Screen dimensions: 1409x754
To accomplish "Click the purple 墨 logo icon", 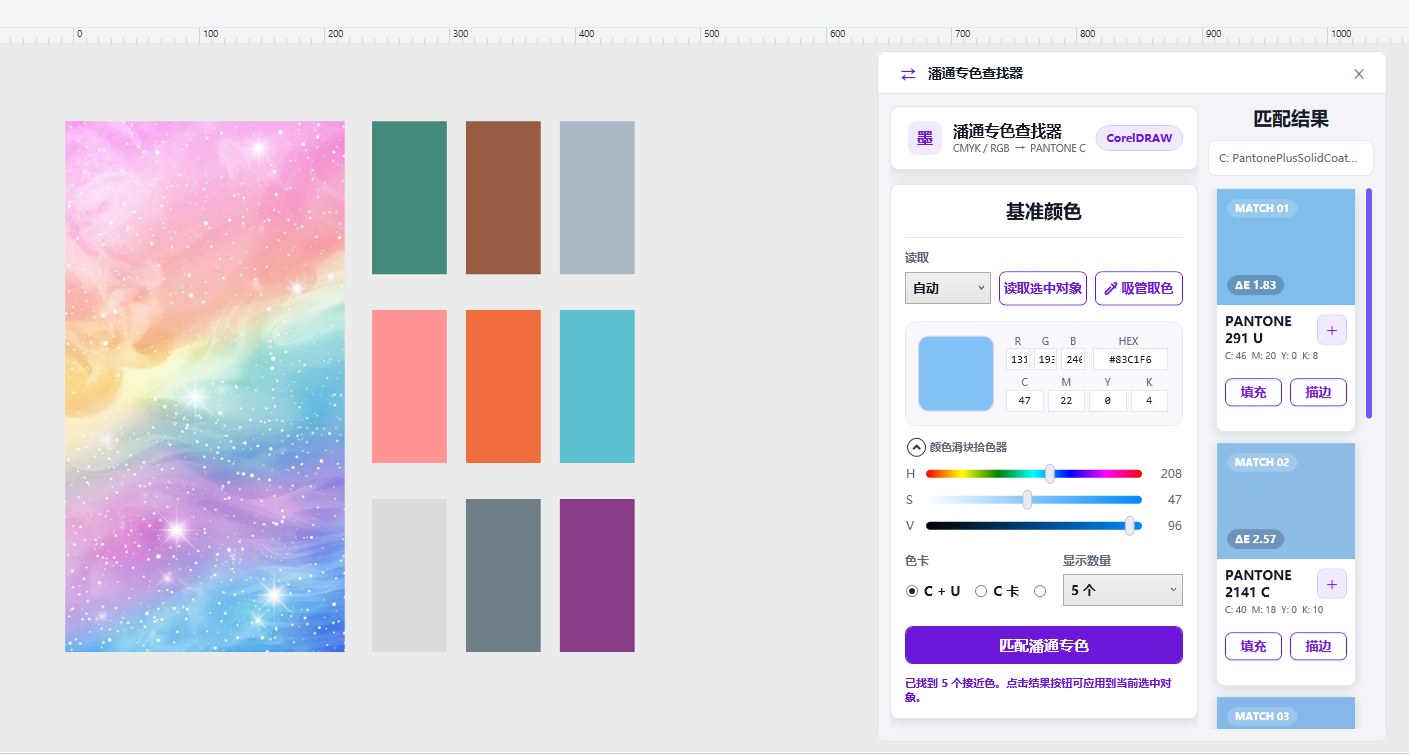I will pyautogui.click(x=924, y=138).
